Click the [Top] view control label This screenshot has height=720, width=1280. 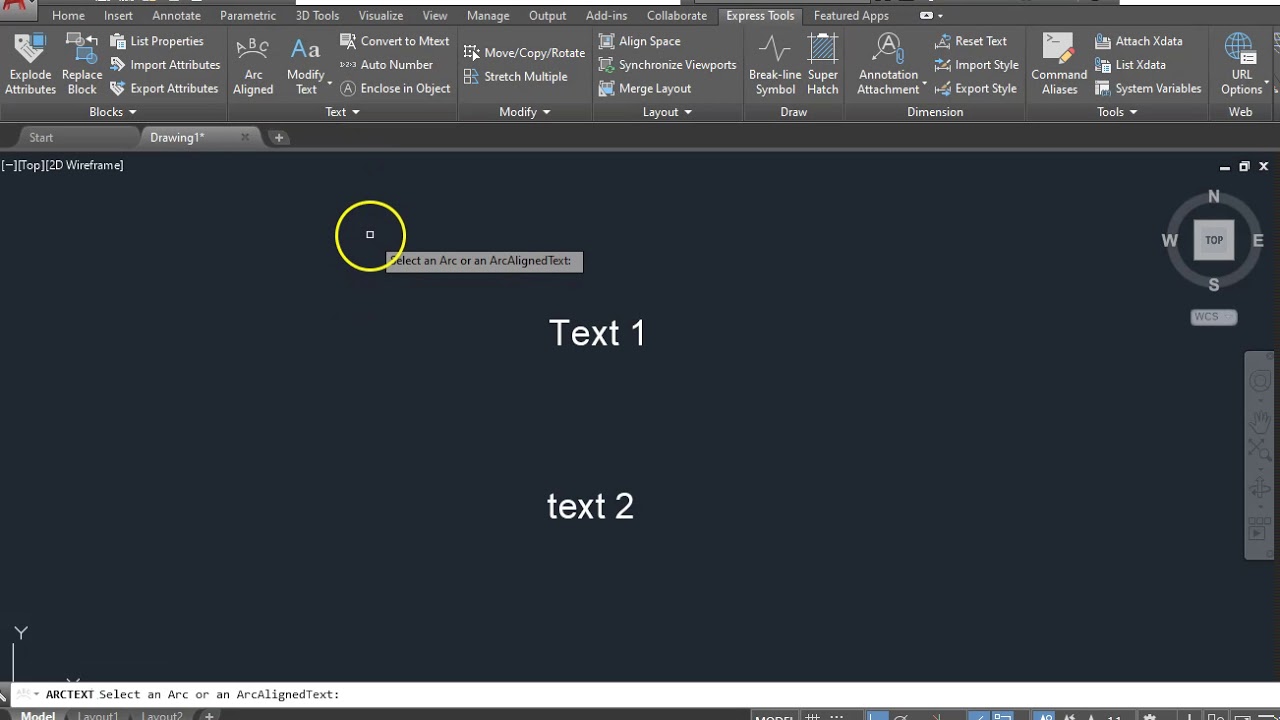pos(32,166)
